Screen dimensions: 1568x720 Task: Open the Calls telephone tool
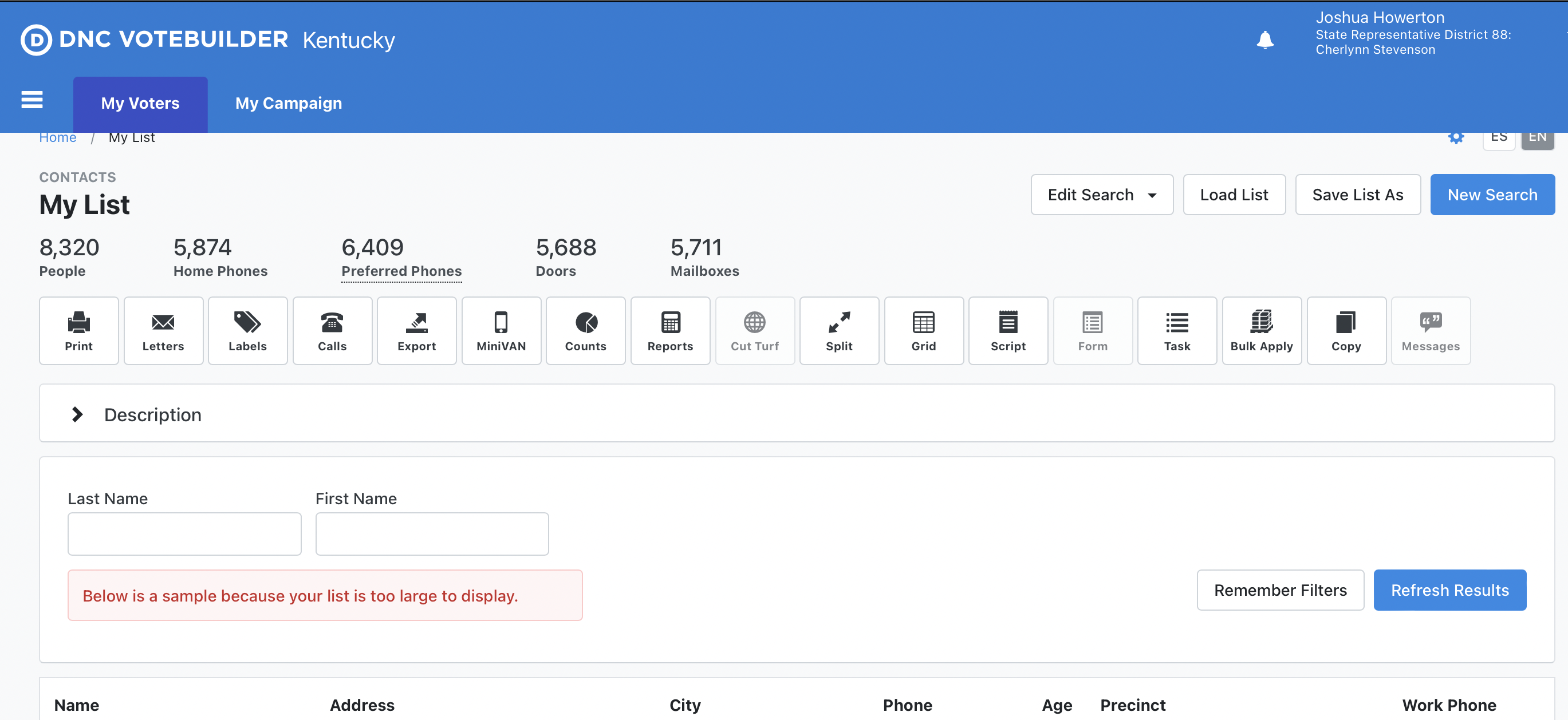point(332,330)
